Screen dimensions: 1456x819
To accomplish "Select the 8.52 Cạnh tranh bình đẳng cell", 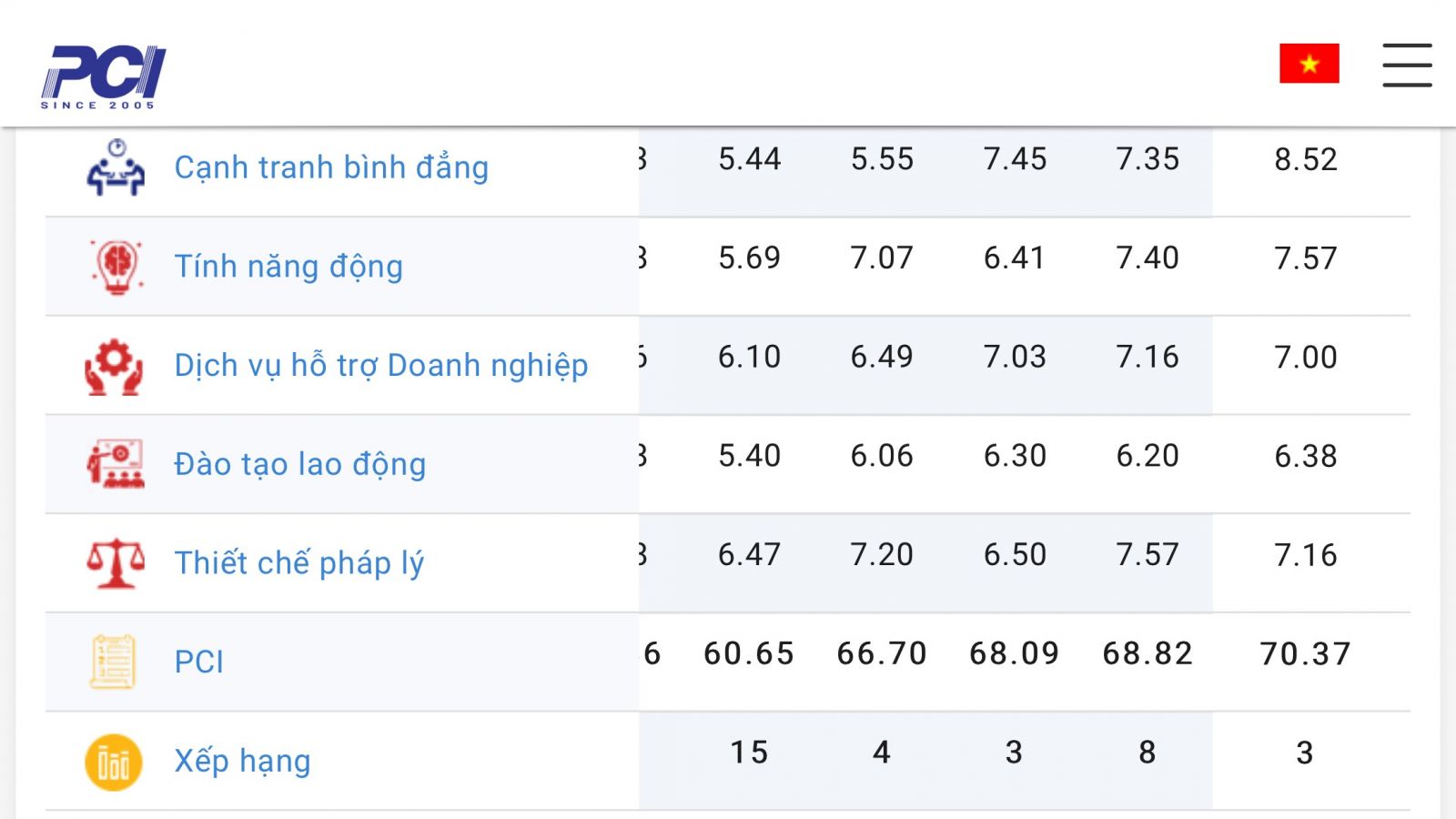I will tap(1305, 159).
